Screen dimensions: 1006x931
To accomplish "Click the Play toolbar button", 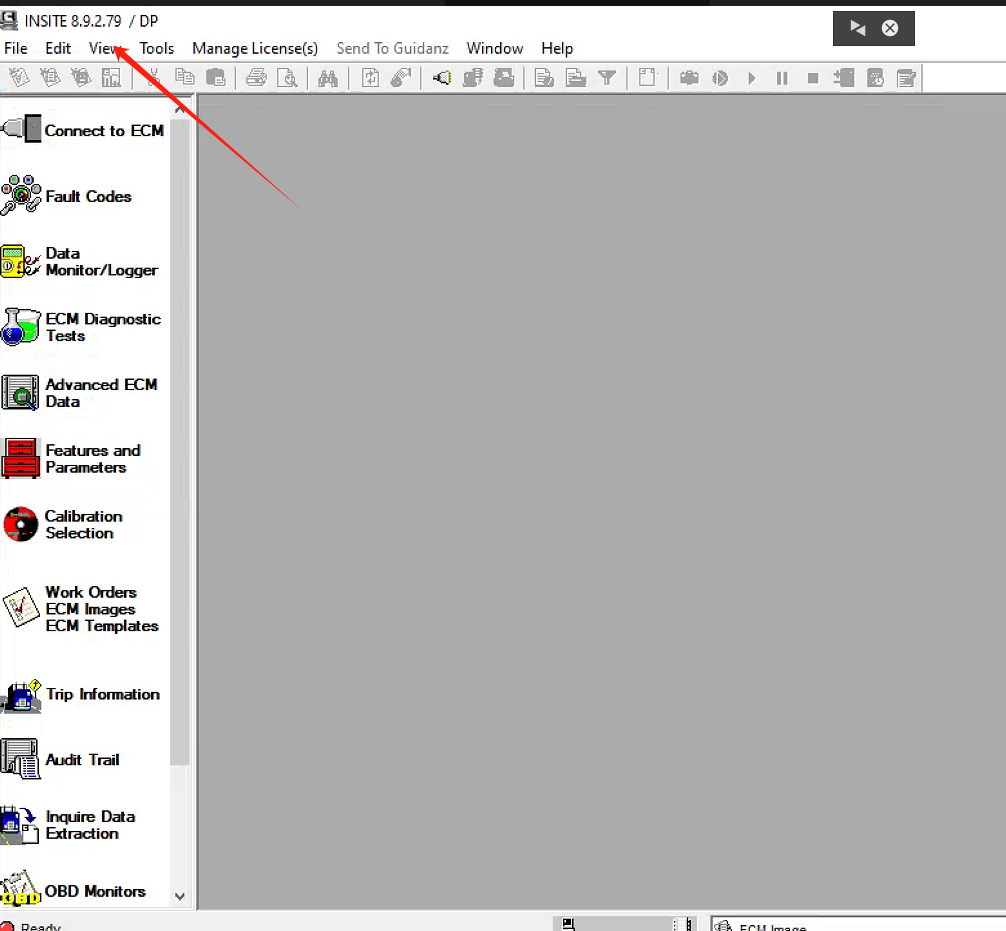I will [x=751, y=78].
